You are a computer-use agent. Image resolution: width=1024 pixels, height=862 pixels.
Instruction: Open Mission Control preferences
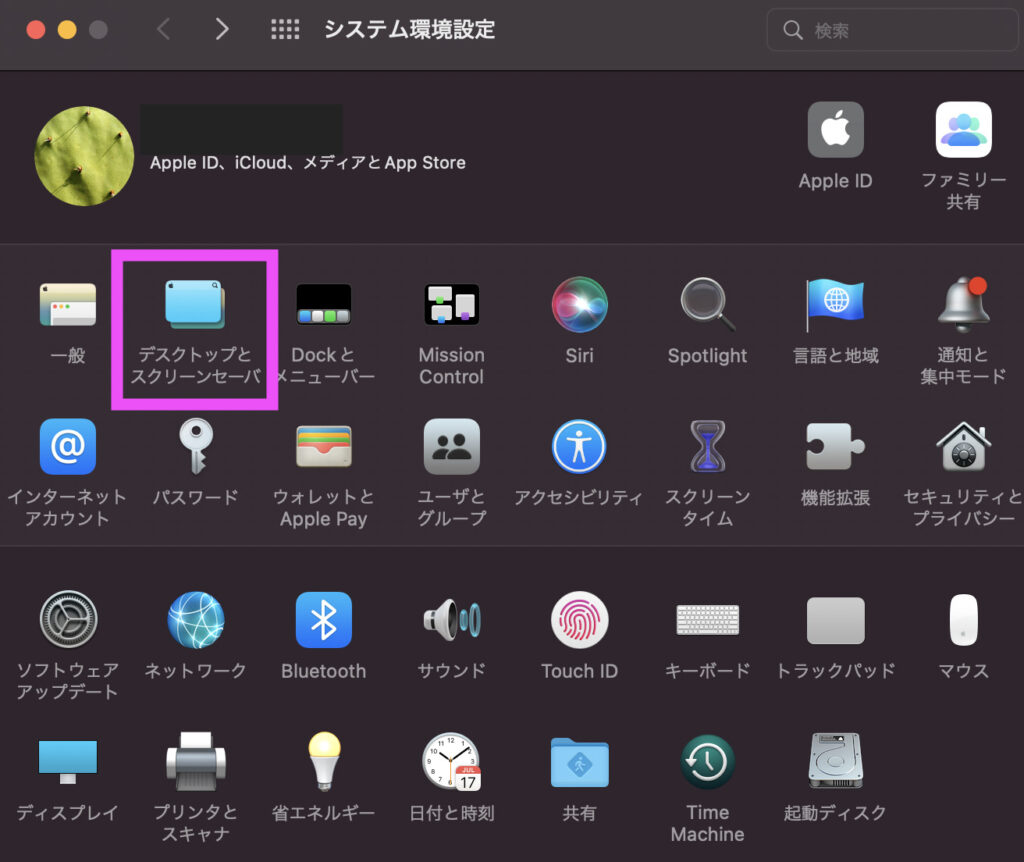click(x=451, y=304)
